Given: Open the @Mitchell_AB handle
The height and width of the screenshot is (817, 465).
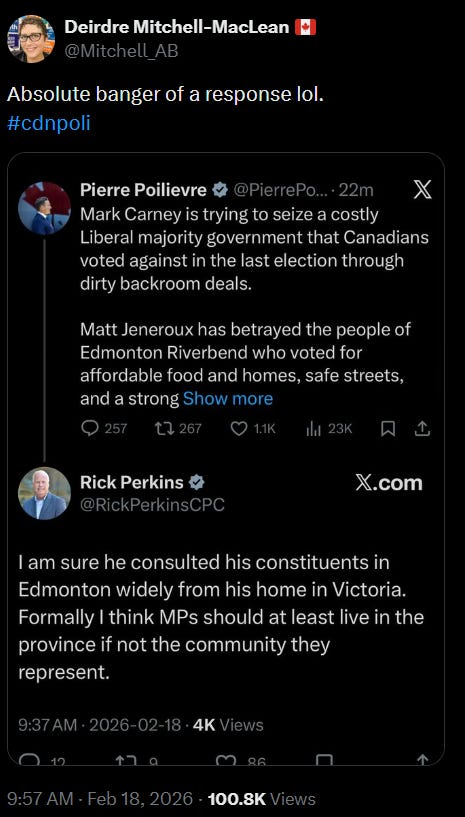Looking at the screenshot, I should (121, 51).
